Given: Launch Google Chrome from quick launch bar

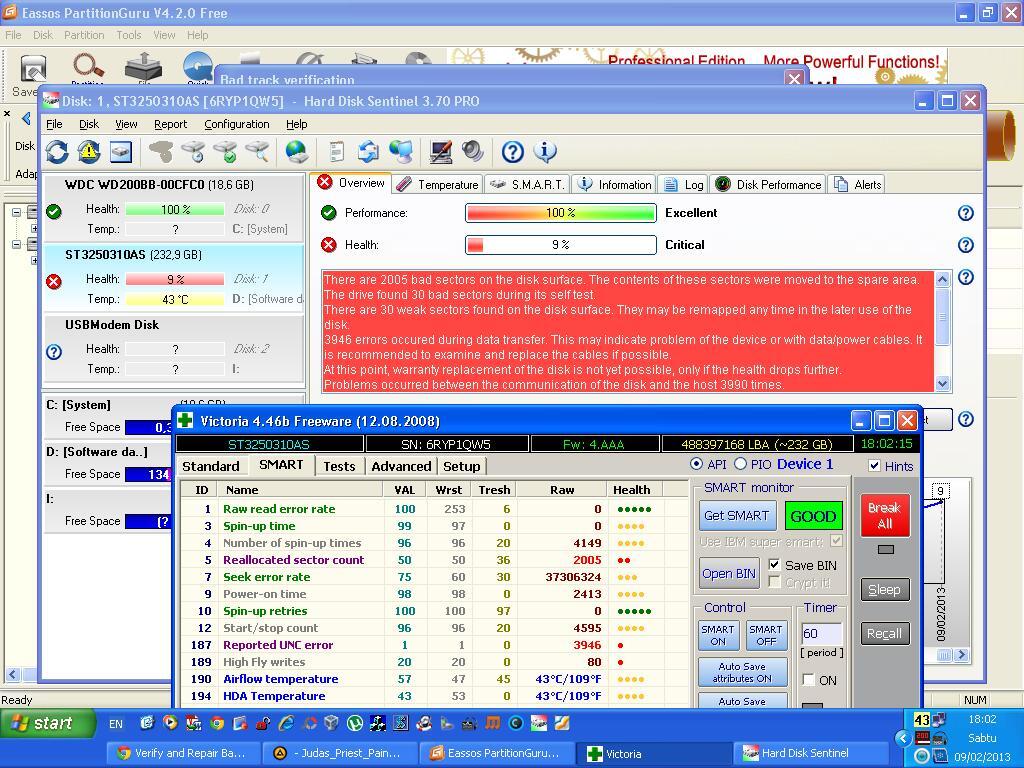Looking at the screenshot, I should 217,723.
